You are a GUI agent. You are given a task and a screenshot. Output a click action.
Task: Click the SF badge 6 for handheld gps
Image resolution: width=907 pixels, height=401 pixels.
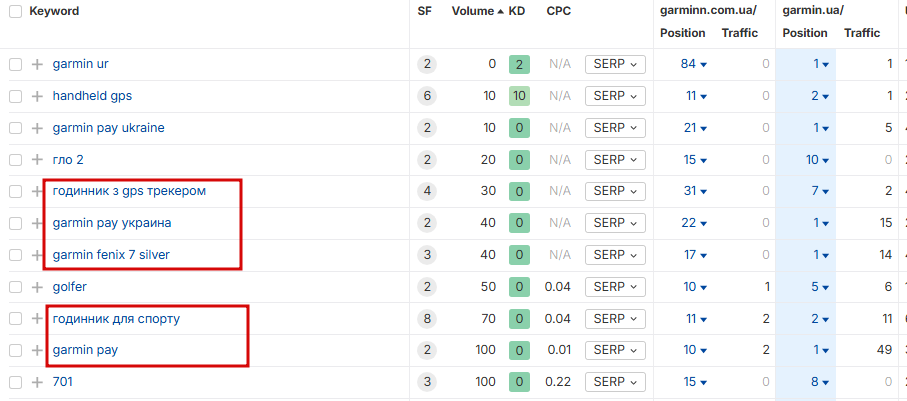427,96
